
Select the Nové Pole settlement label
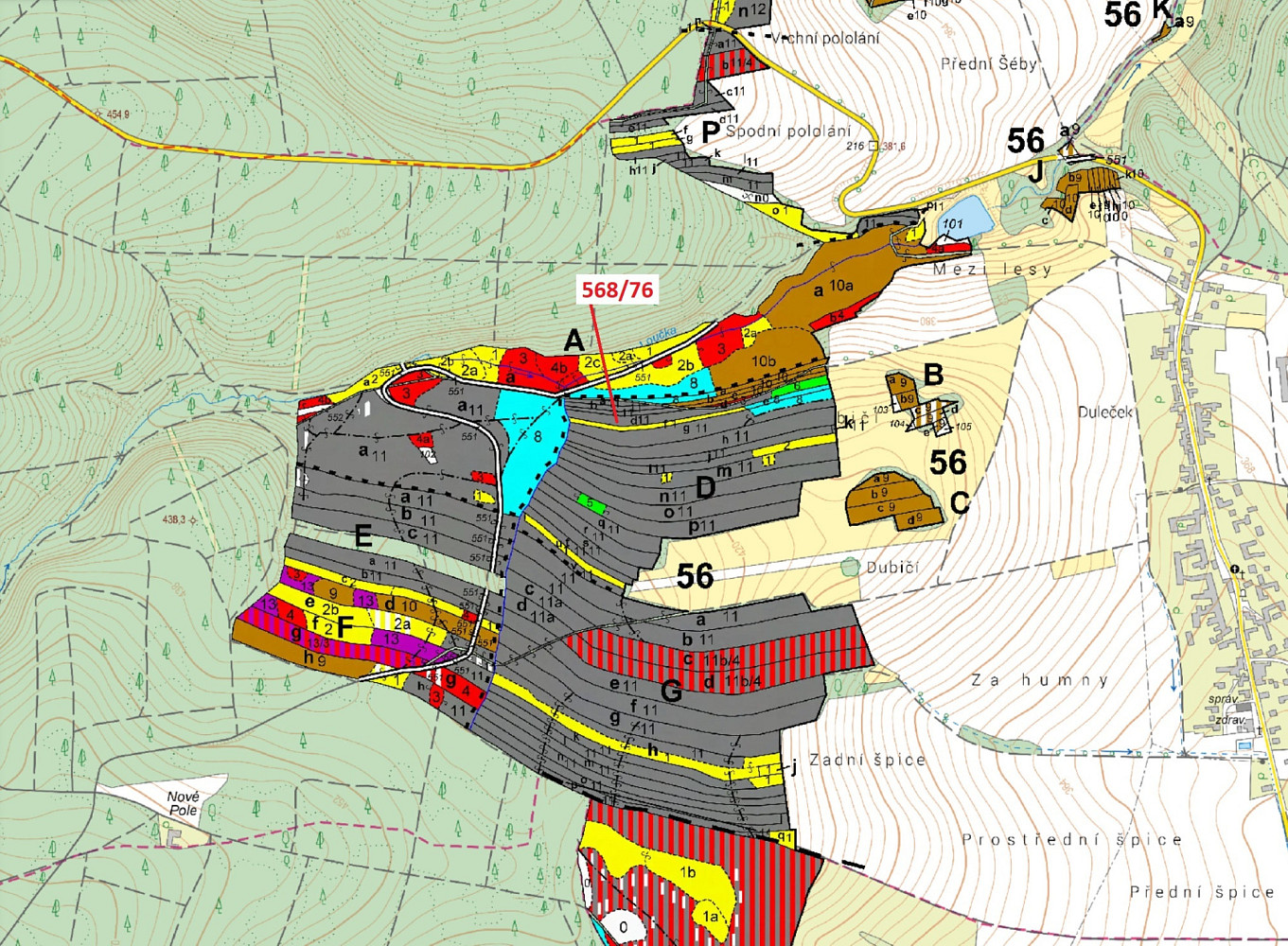point(183,803)
